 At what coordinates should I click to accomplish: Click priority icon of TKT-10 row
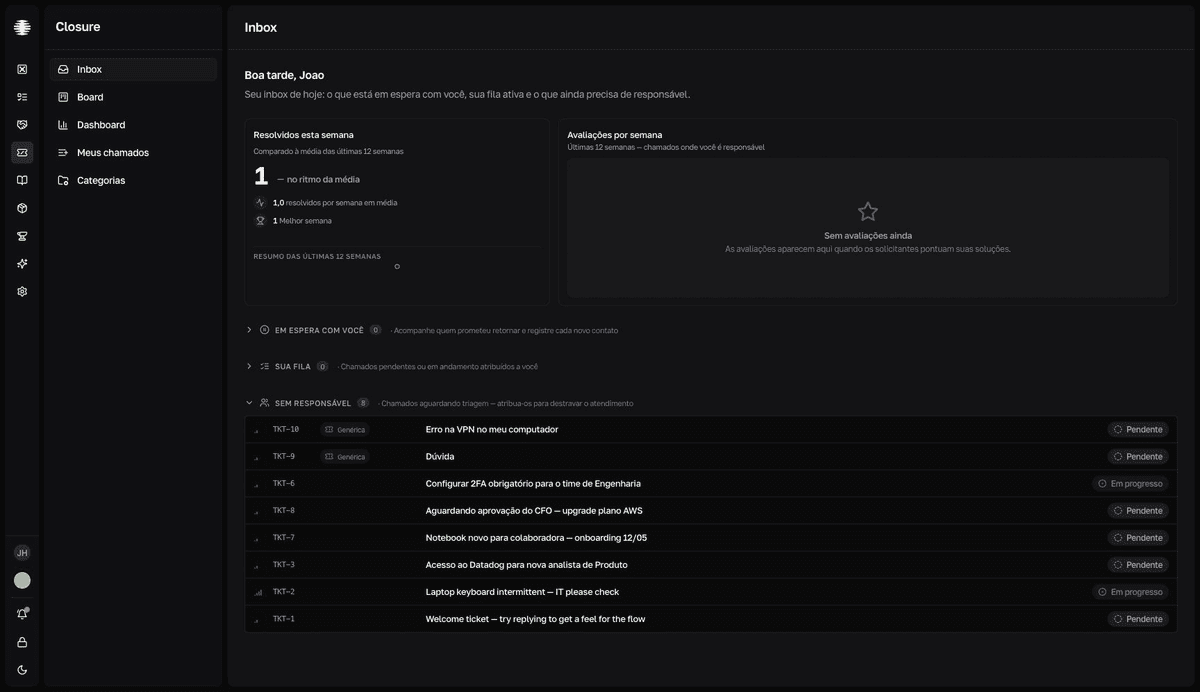click(258, 430)
